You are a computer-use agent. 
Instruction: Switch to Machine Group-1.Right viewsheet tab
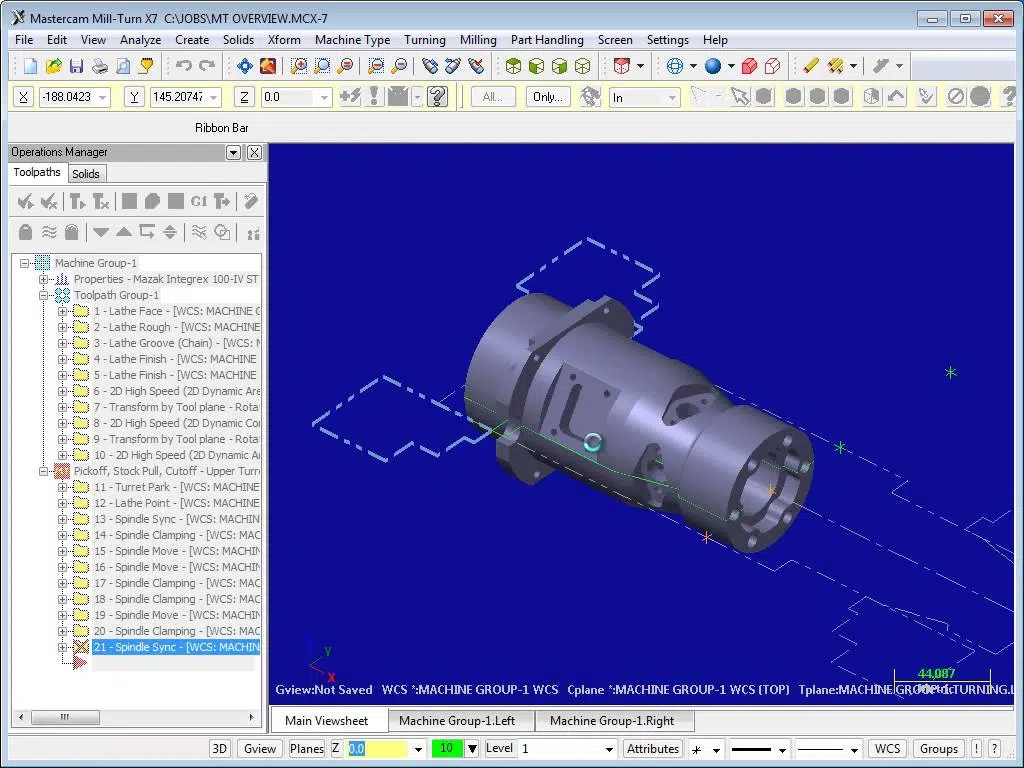coord(612,721)
